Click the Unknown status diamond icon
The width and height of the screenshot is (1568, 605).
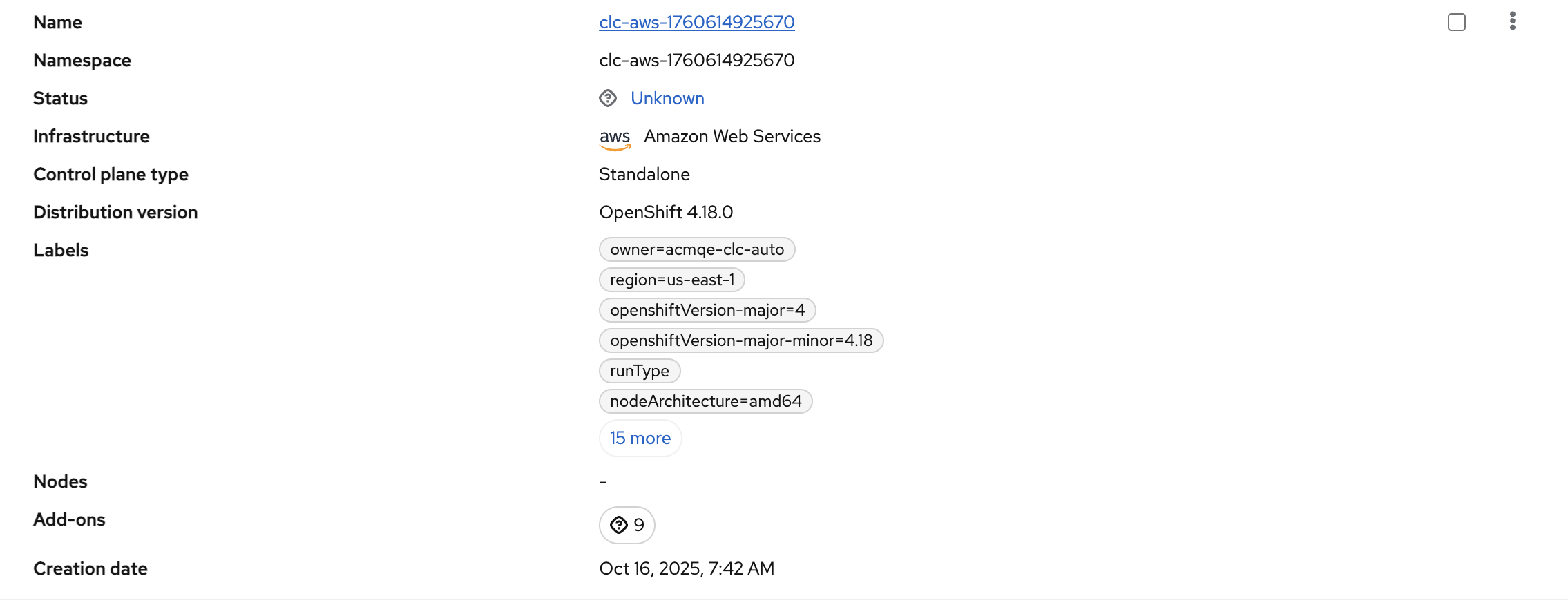click(x=608, y=98)
